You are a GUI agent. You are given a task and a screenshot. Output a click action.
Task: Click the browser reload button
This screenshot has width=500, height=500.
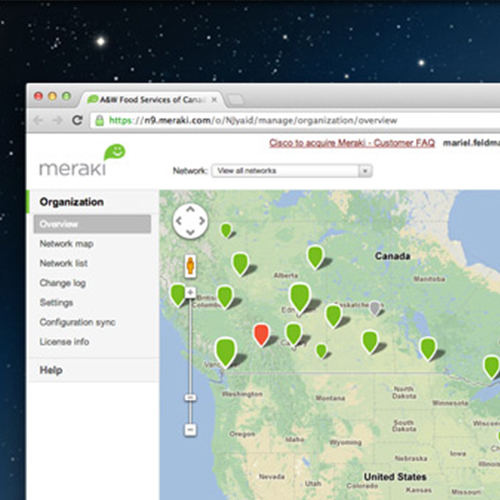(x=77, y=120)
